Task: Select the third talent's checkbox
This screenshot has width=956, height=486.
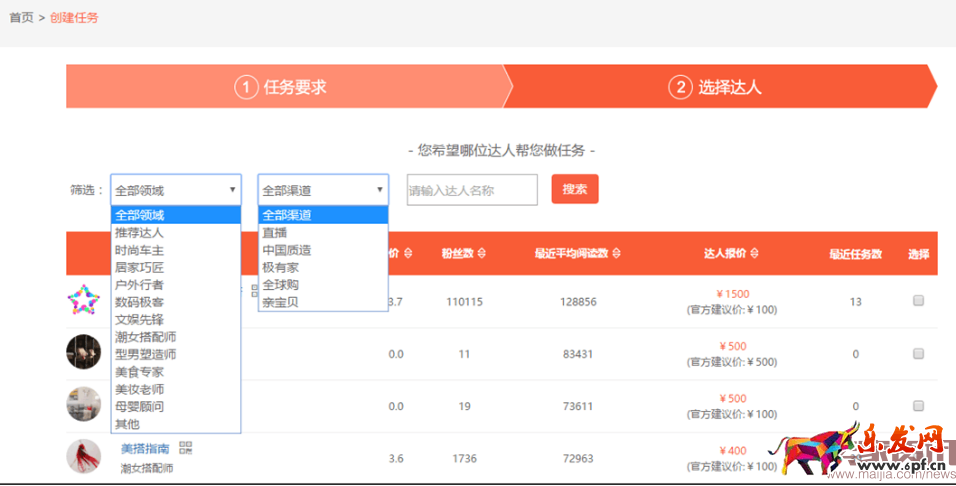Action: click(918, 406)
